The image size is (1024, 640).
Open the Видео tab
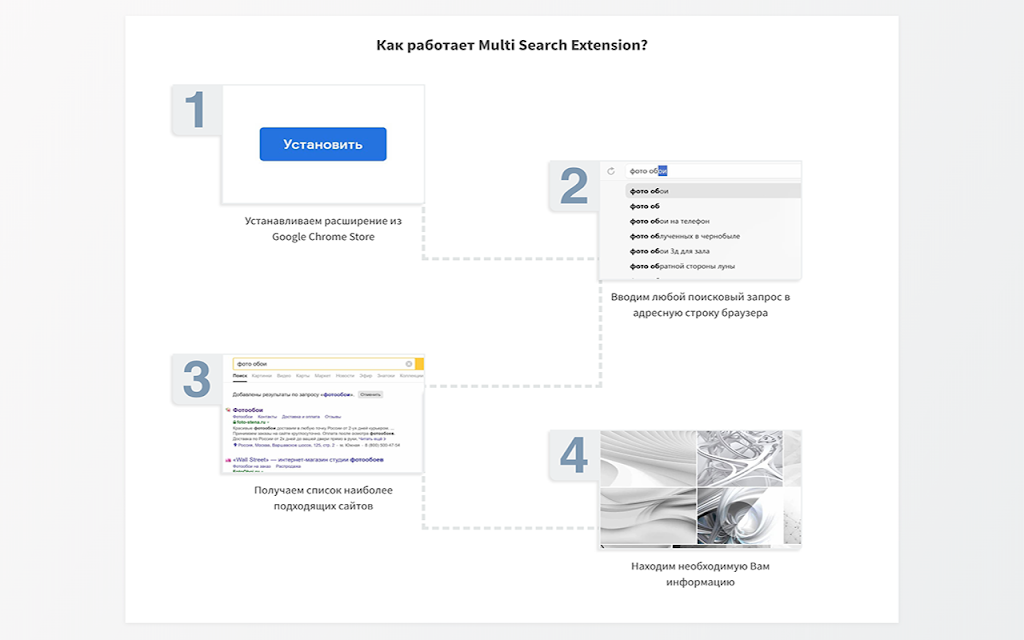284,376
